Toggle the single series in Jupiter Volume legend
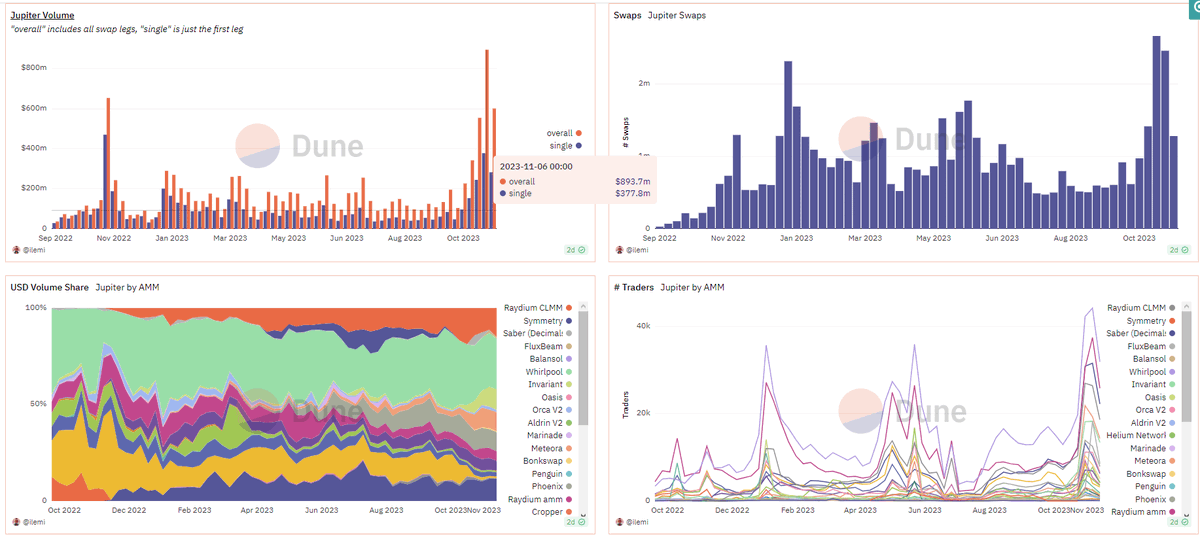Image resolution: width=1200 pixels, height=535 pixels. click(567, 146)
